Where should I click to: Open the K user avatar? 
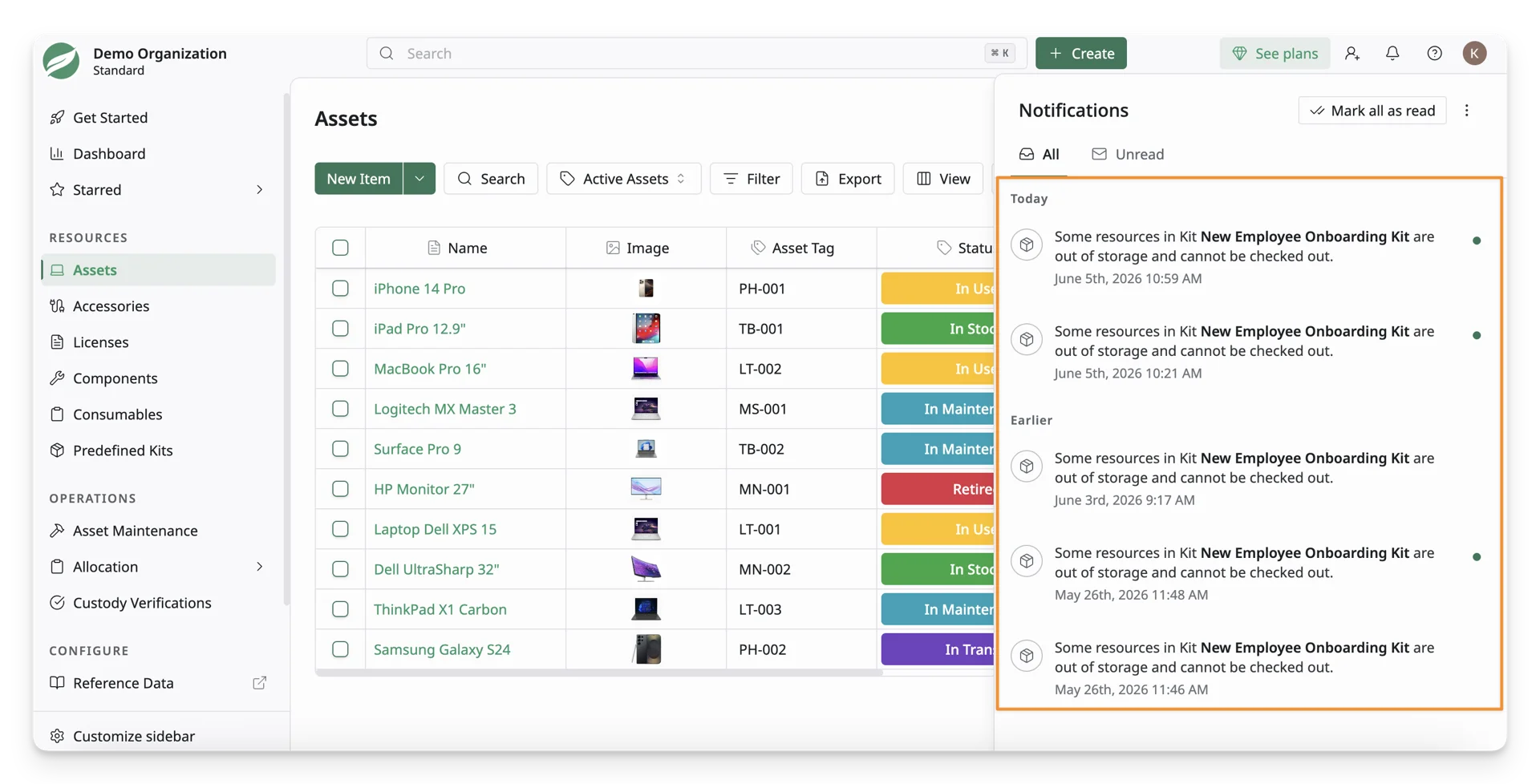[x=1474, y=53]
